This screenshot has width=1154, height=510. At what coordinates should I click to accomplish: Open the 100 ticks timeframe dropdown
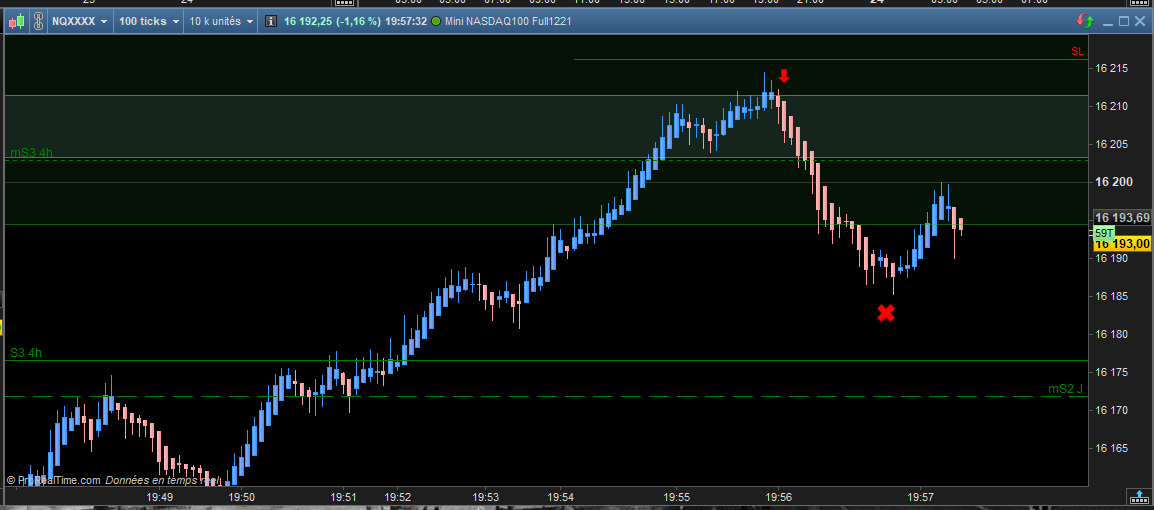click(149, 21)
